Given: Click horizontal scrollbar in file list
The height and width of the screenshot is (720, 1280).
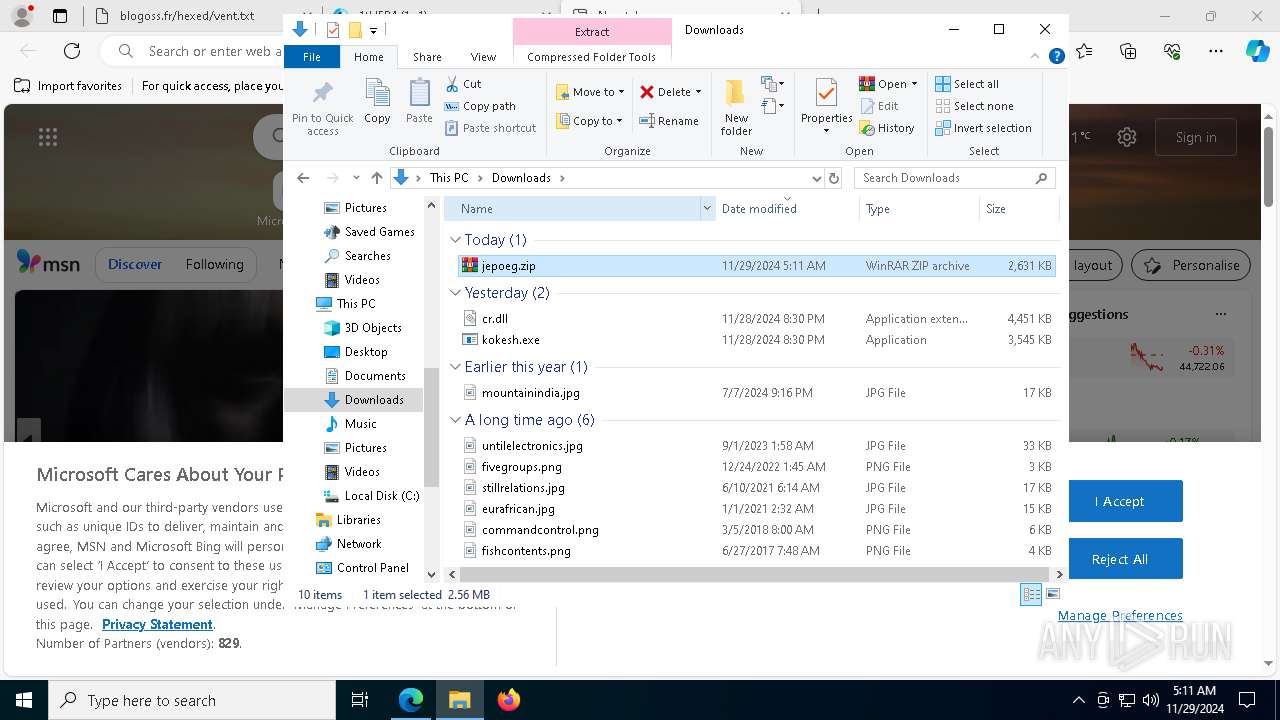Looking at the screenshot, I should 755,574.
